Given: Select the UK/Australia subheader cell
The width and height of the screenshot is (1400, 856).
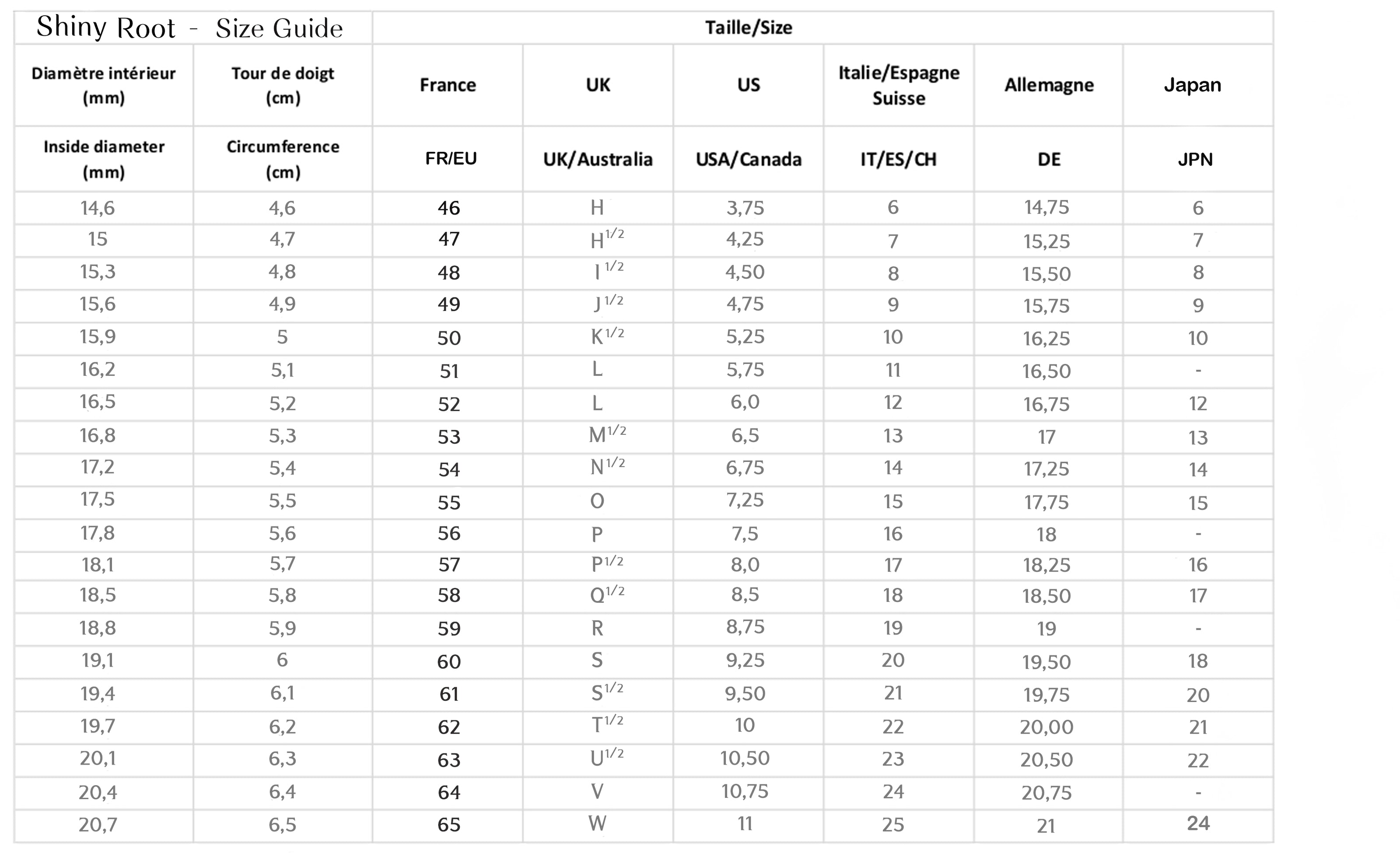Looking at the screenshot, I should [598, 160].
